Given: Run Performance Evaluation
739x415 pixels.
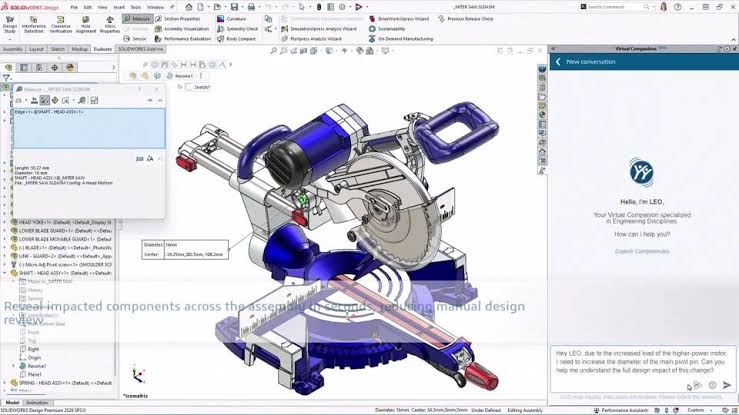Looking at the screenshot, I should point(183,39).
